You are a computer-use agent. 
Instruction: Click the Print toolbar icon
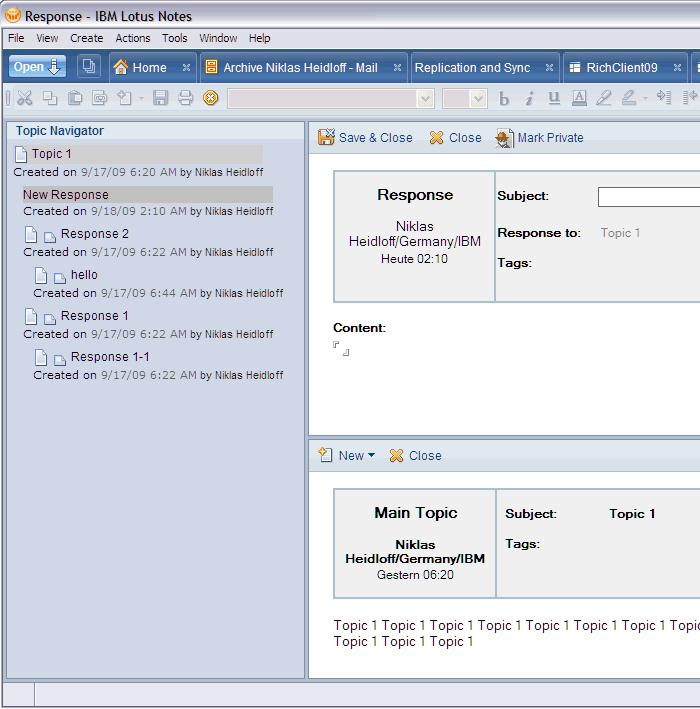pyautogui.click(x=185, y=98)
